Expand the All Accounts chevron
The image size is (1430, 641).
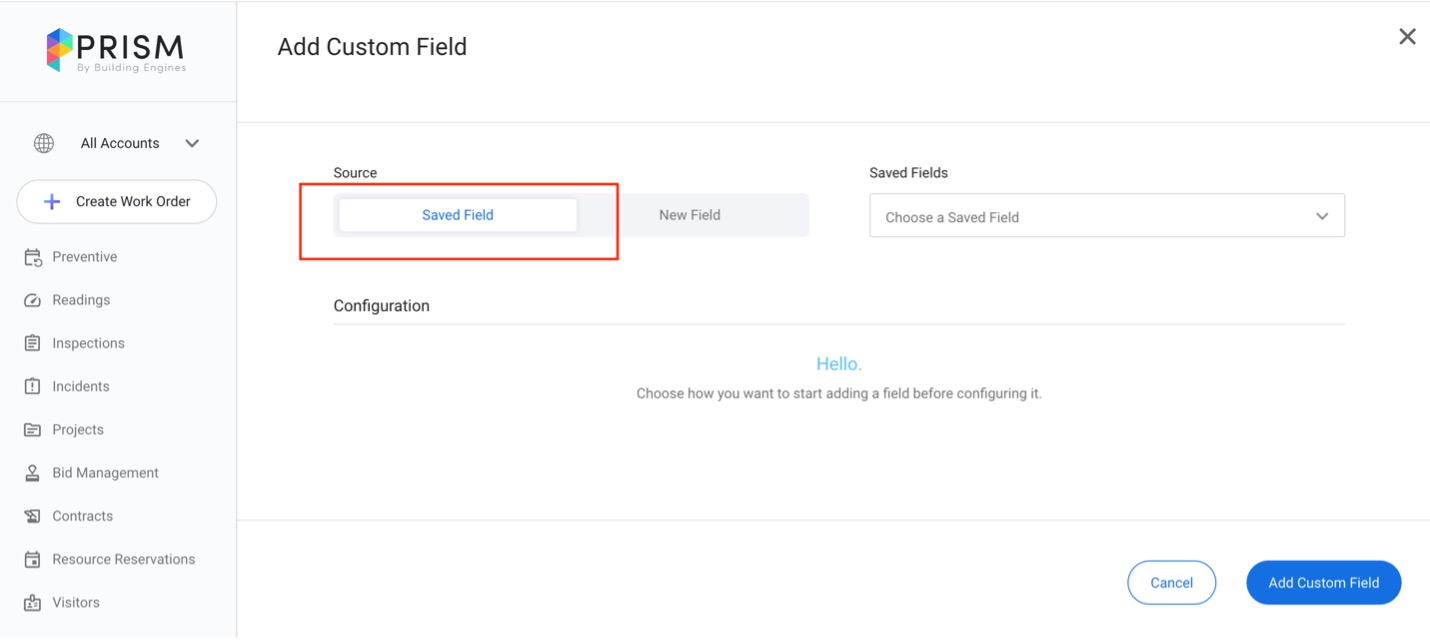pyautogui.click(x=192, y=143)
